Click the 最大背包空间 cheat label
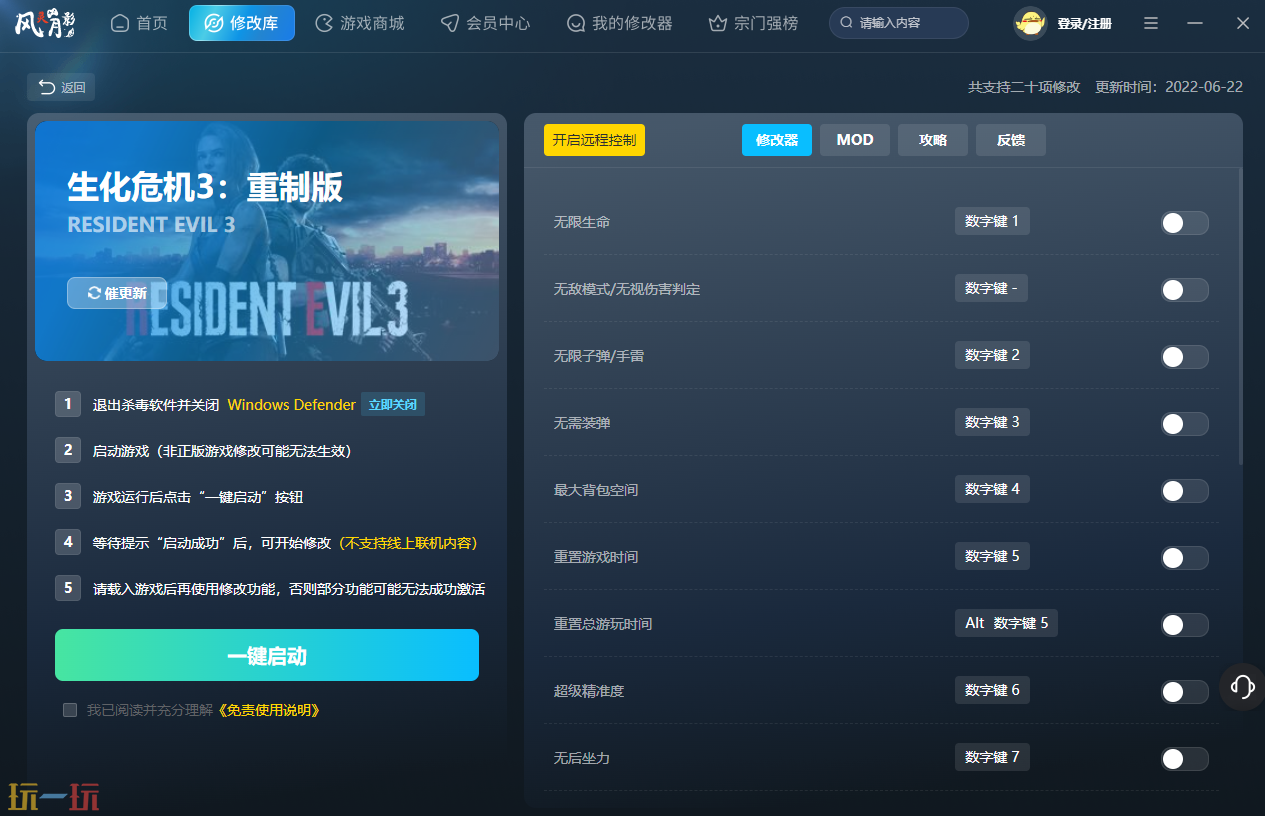Screen dimensions: 1265x816 pyautogui.click(x=596, y=490)
